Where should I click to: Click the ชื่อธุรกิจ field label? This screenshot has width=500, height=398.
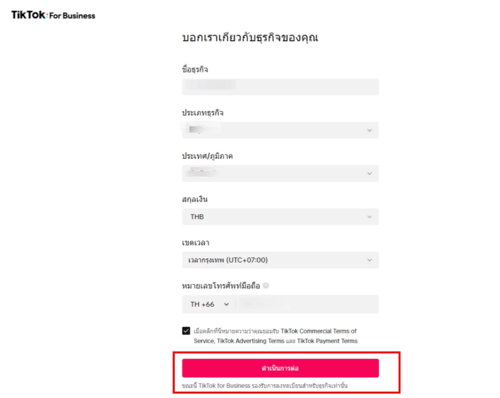click(x=195, y=69)
